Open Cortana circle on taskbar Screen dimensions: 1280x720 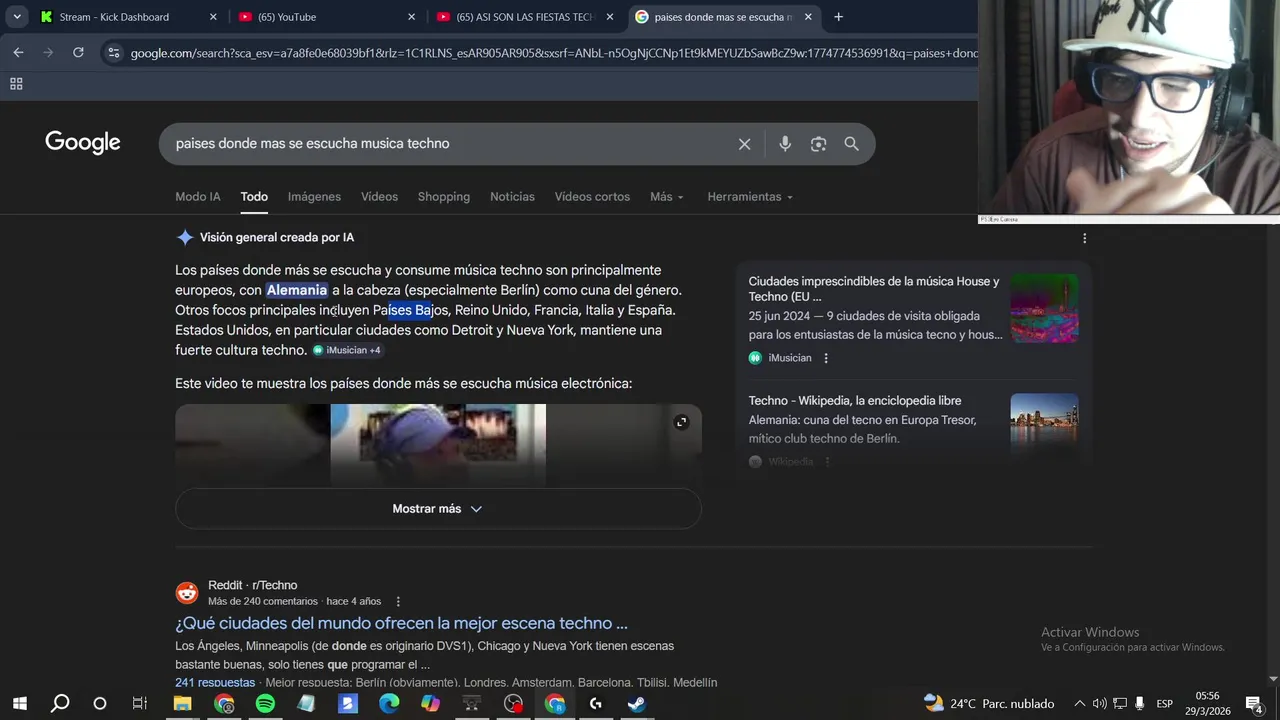(x=100, y=704)
